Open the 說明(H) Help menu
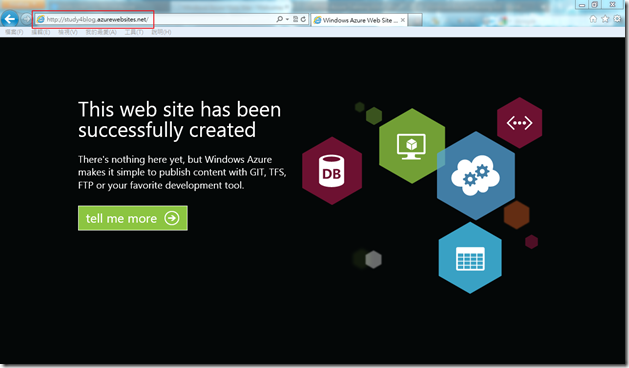This screenshot has height=368, width=629. click(x=161, y=32)
